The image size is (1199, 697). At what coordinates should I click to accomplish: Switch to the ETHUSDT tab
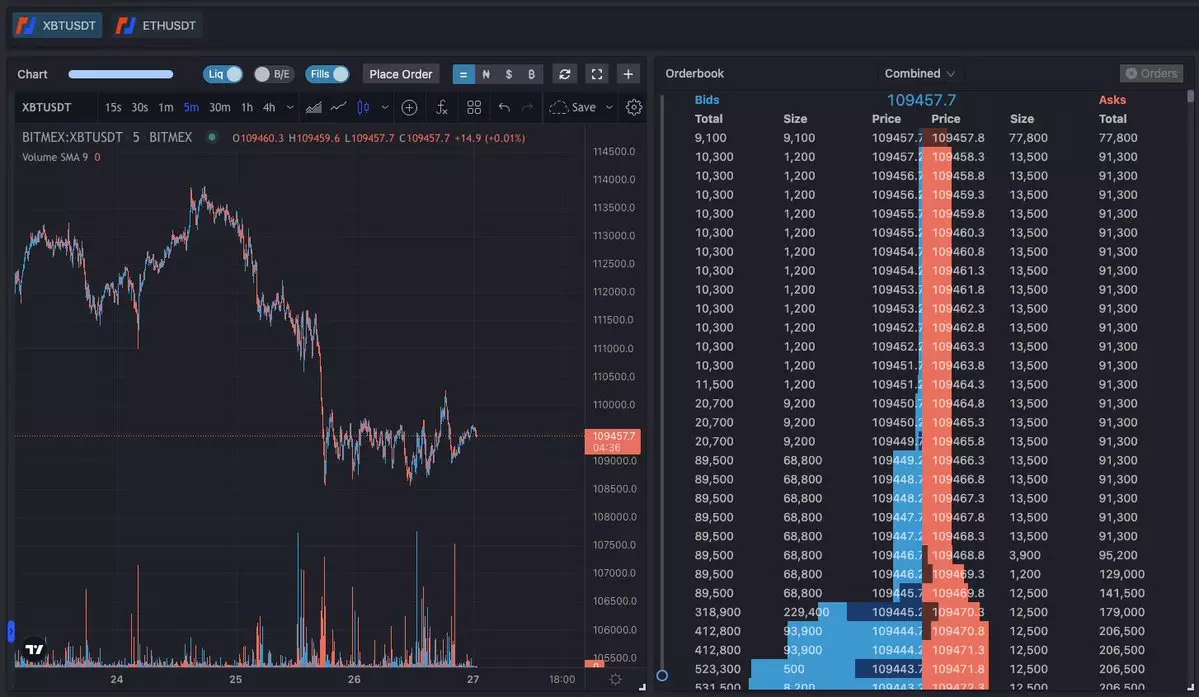157,25
